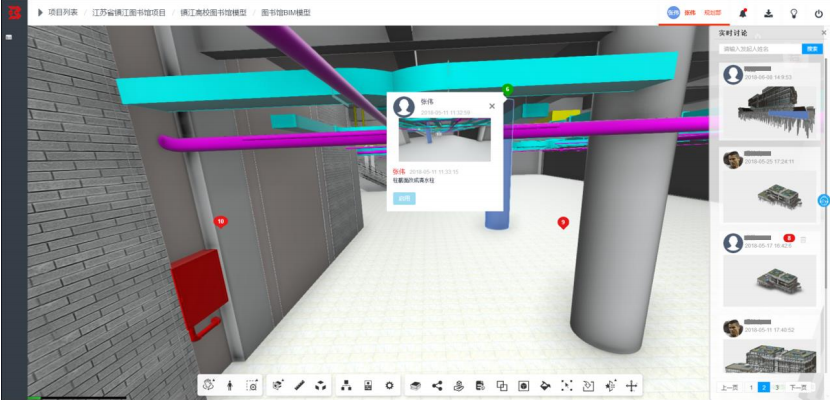Click the share icon in toolbar
The width and height of the screenshot is (830, 400).
pos(437,386)
